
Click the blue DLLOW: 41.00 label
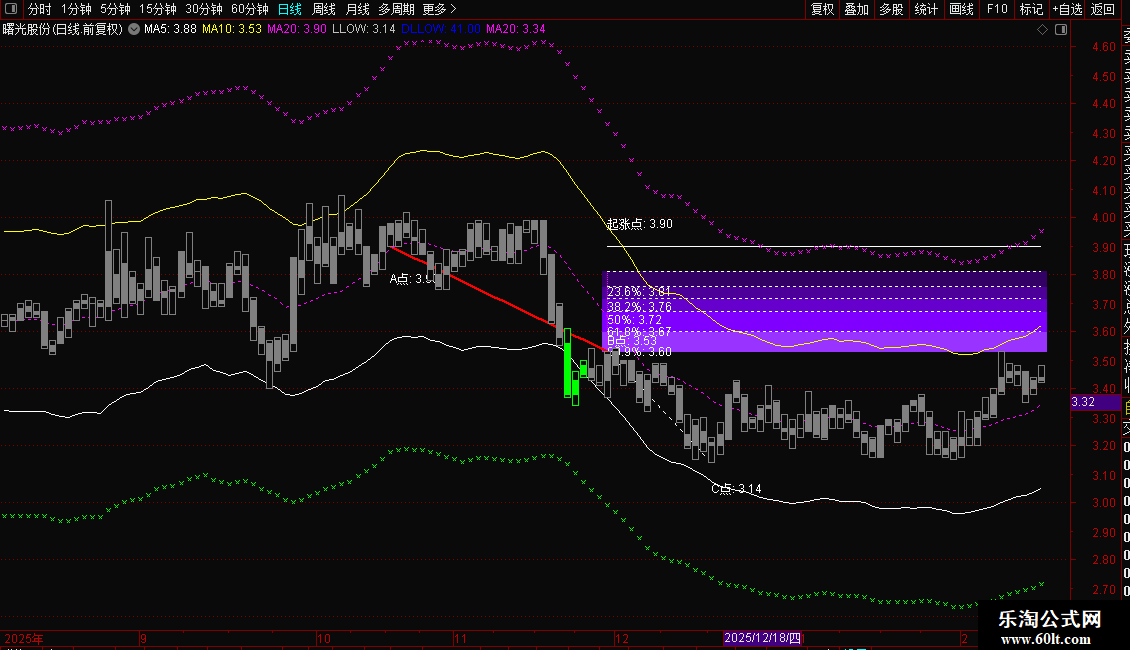pyautogui.click(x=440, y=30)
